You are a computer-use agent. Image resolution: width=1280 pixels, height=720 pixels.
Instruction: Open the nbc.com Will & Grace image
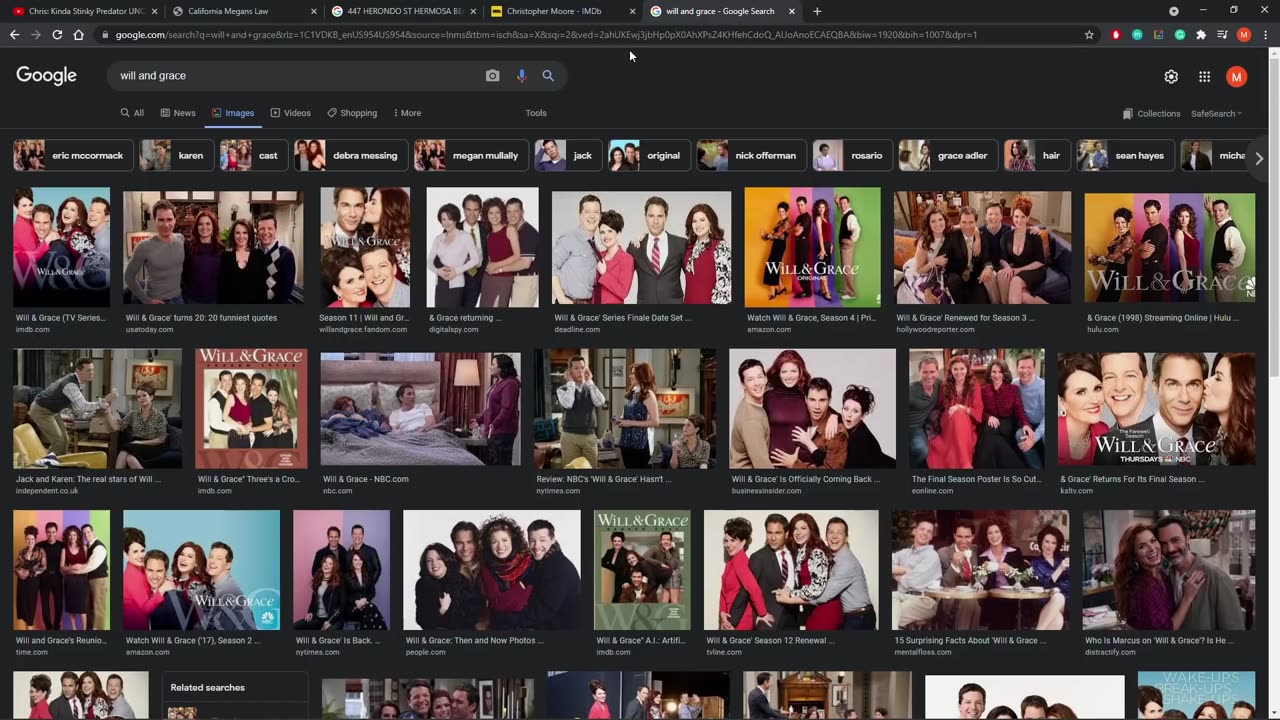tap(420, 408)
